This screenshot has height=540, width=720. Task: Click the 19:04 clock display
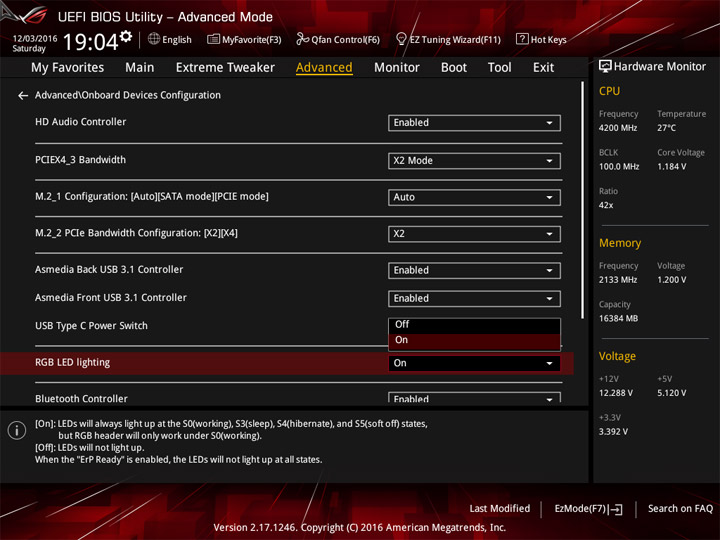[90, 42]
